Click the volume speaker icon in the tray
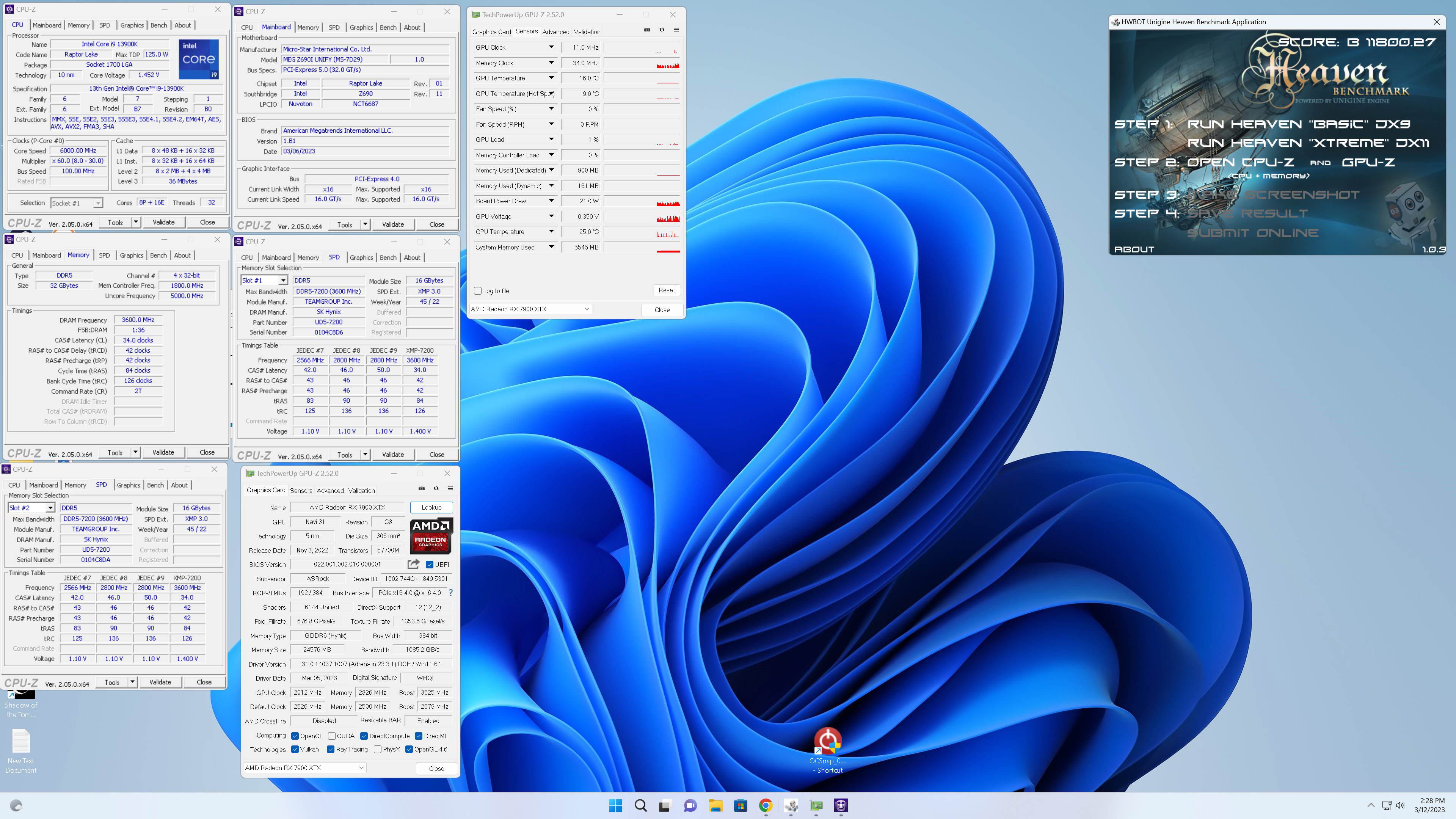1456x819 pixels. pos(1400,805)
